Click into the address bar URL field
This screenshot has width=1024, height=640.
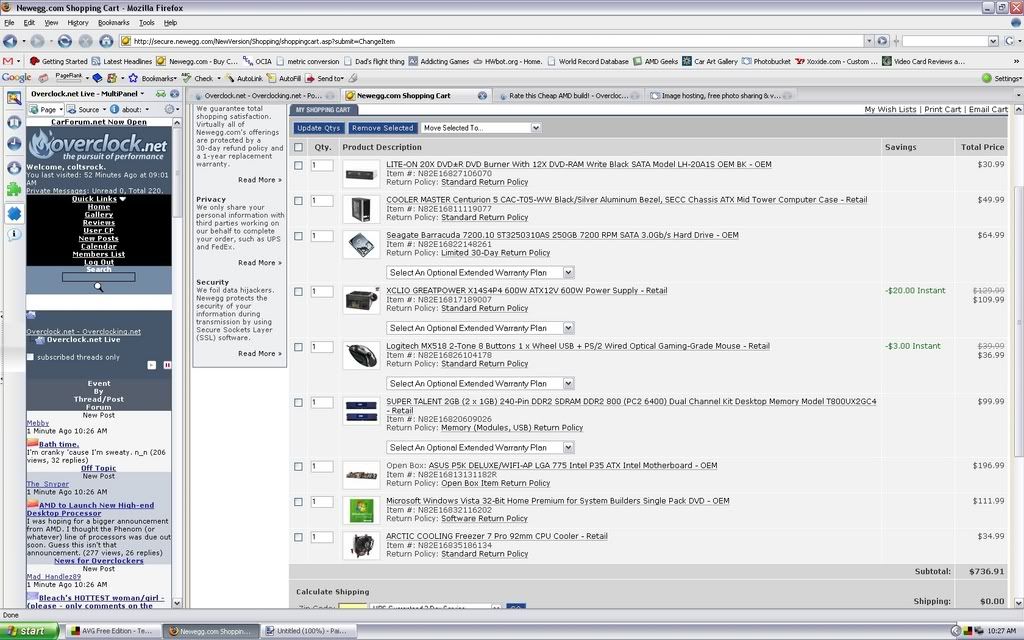[491, 41]
